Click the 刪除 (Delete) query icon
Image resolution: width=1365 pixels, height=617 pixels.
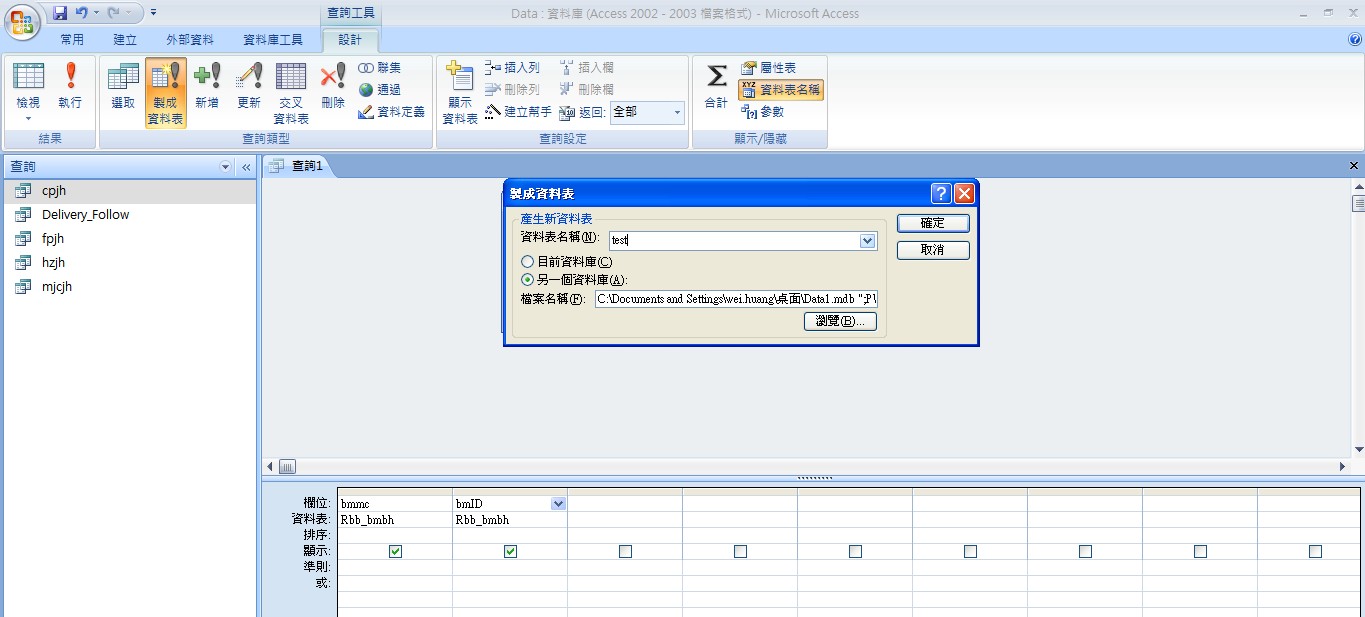pos(333,85)
